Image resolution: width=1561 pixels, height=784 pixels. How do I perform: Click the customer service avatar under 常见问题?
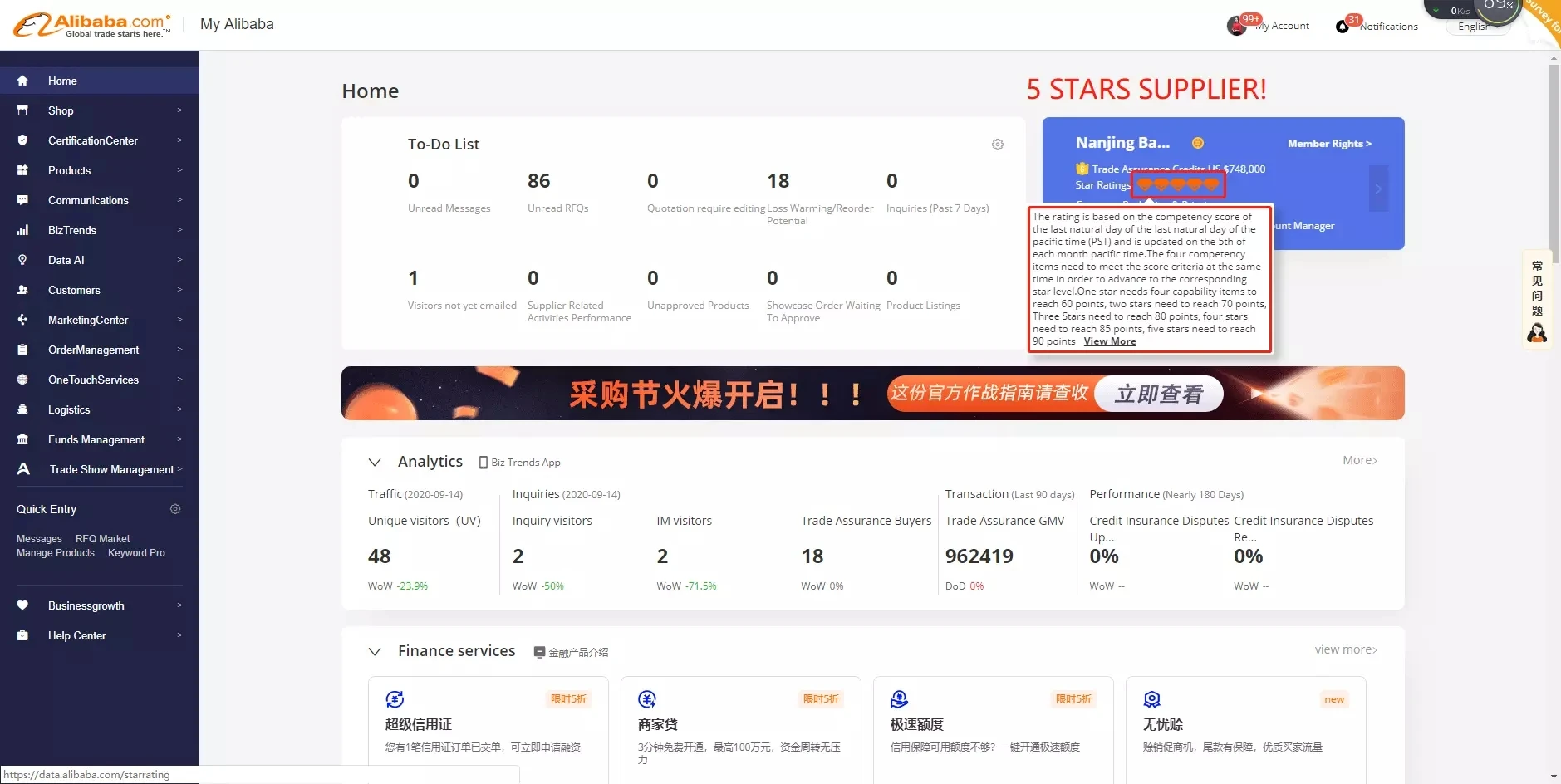tap(1537, 333)
